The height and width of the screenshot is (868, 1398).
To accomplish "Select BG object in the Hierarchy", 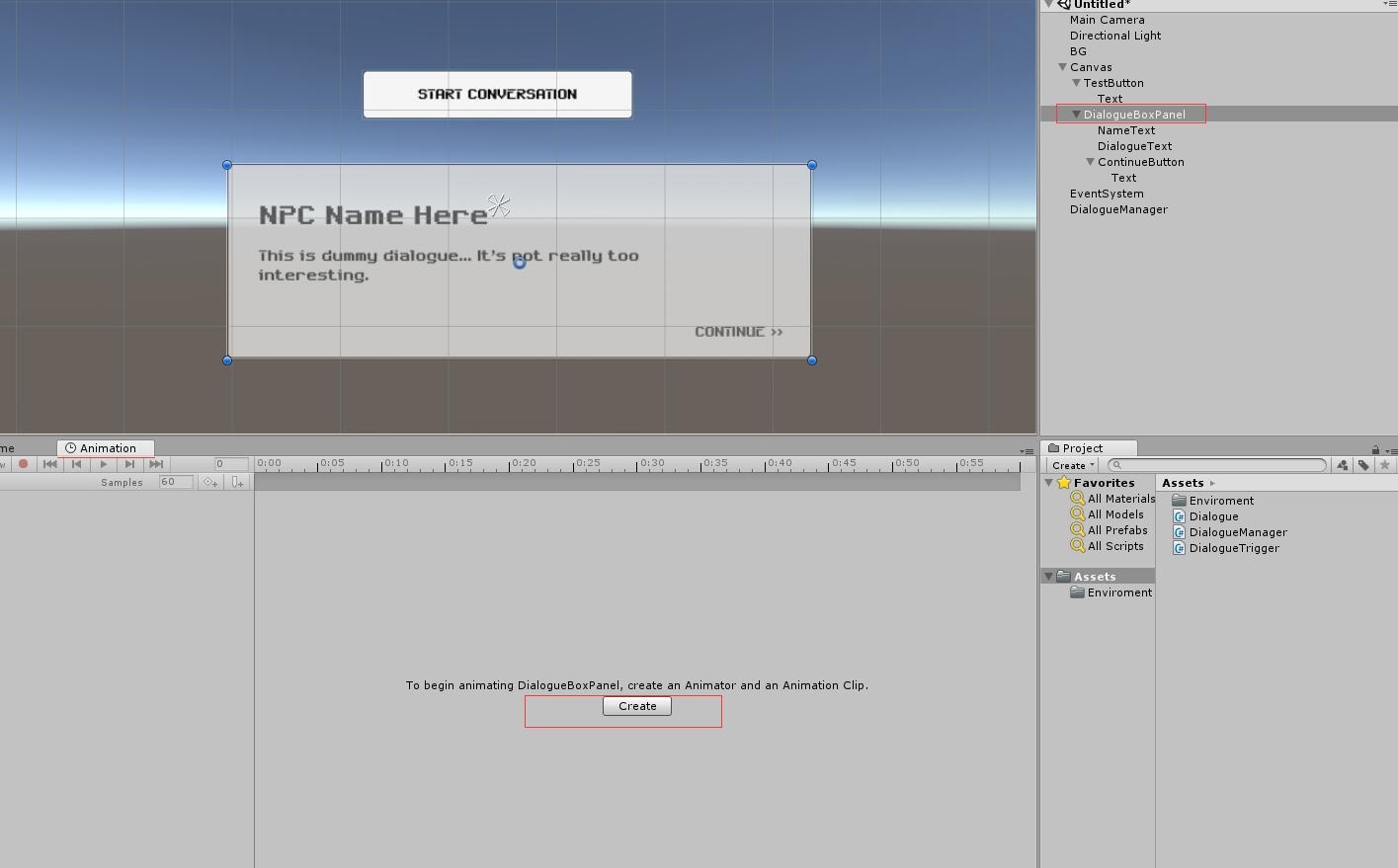I will [x=1078, y=51].
